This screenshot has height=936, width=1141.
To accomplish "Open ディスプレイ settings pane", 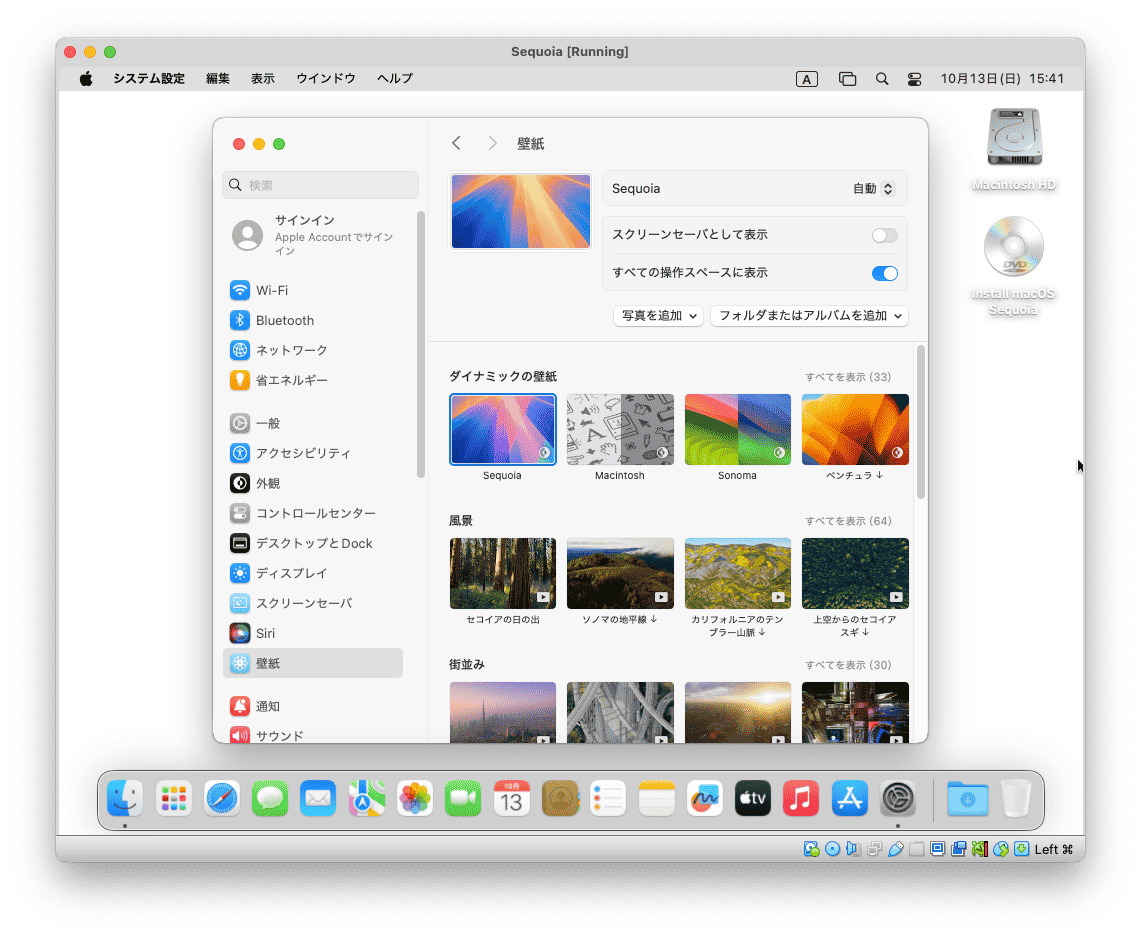I will (313, 573).
